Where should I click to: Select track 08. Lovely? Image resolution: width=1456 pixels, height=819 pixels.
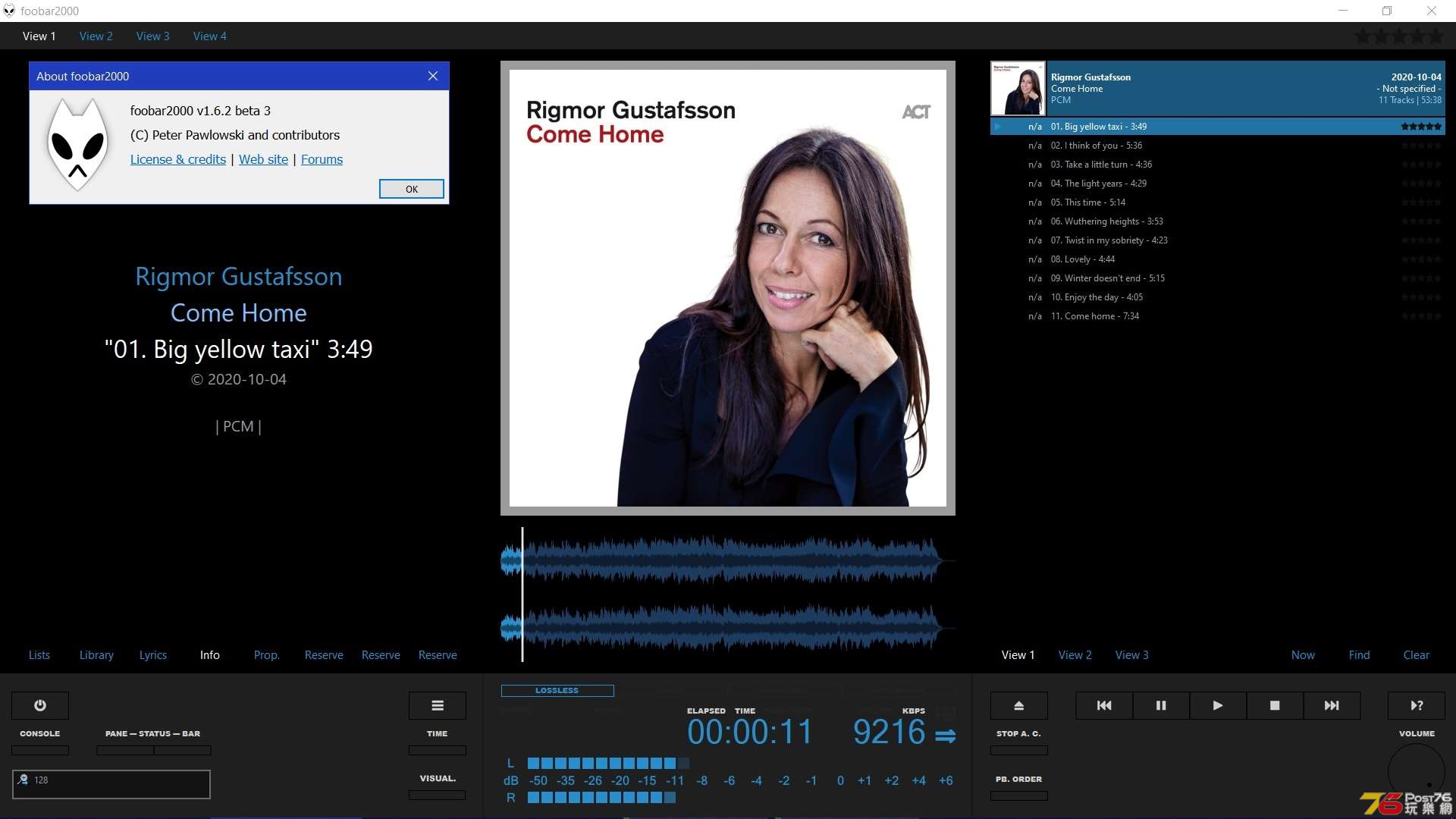(x=1218, y=259)
